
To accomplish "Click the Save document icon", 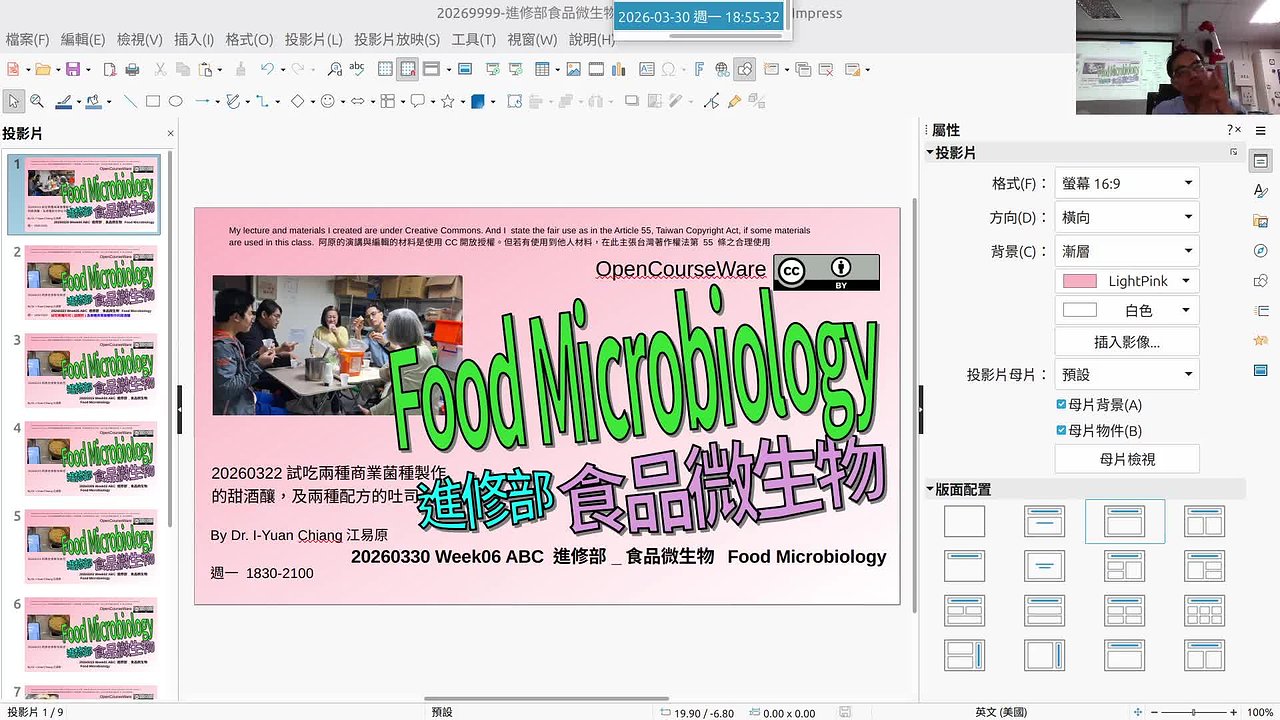I will (73, 69).
